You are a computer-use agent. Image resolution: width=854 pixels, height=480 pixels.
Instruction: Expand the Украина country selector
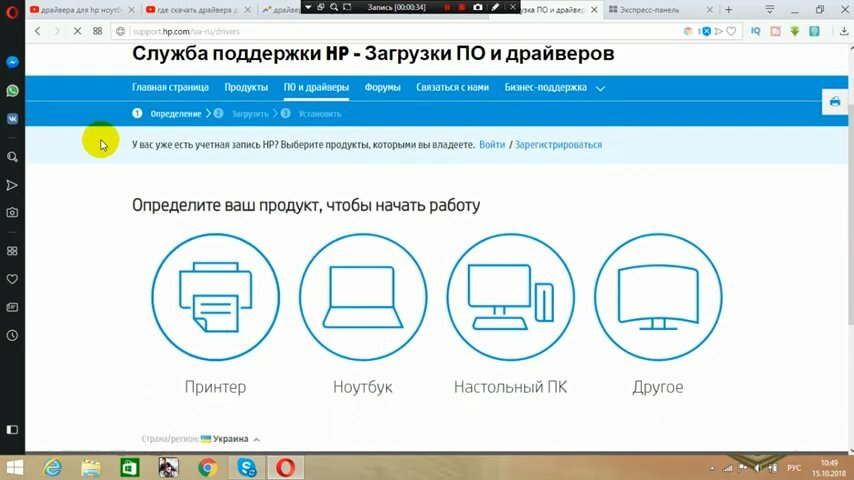[x=231, y=439]
